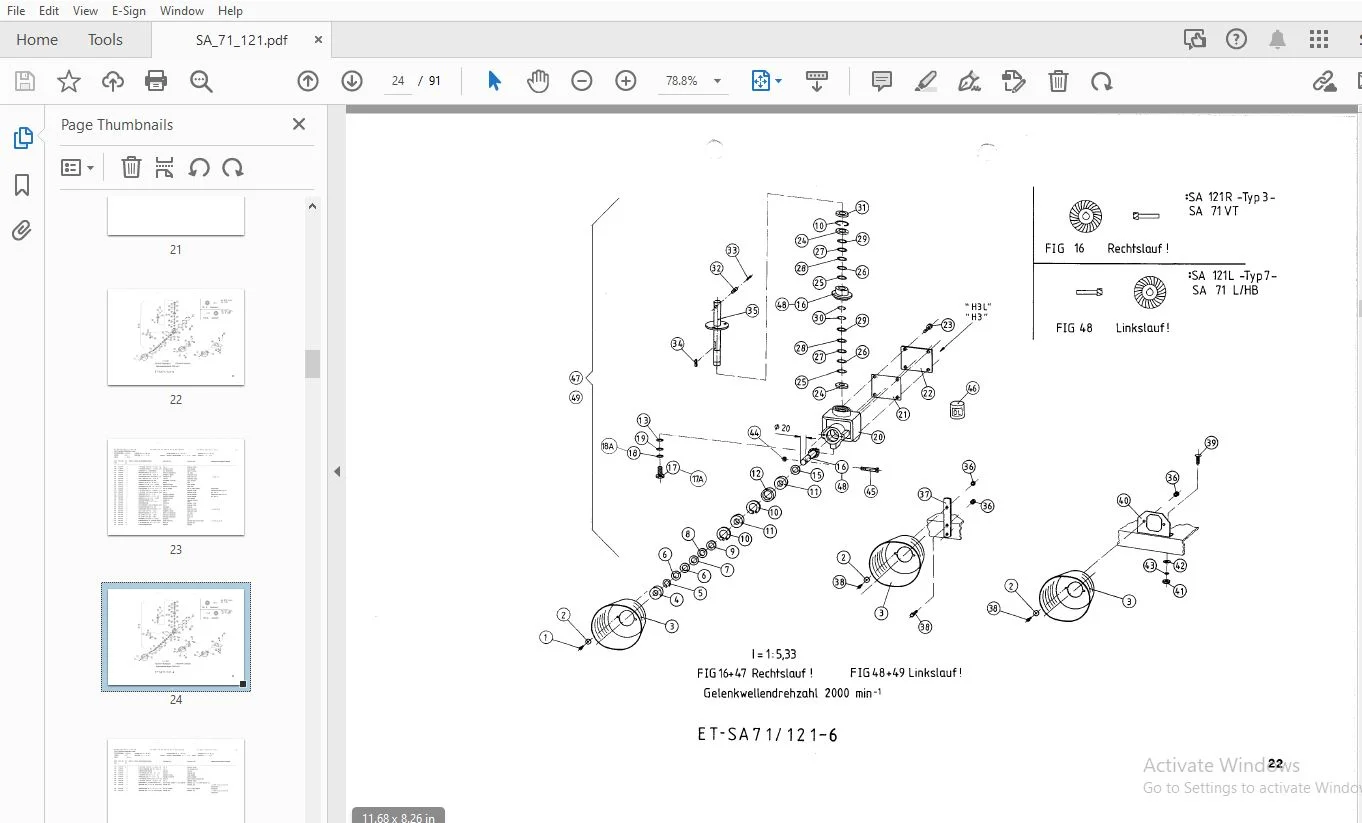
Task: Select the page 22 thumbnail
Action: click(176, 337)
